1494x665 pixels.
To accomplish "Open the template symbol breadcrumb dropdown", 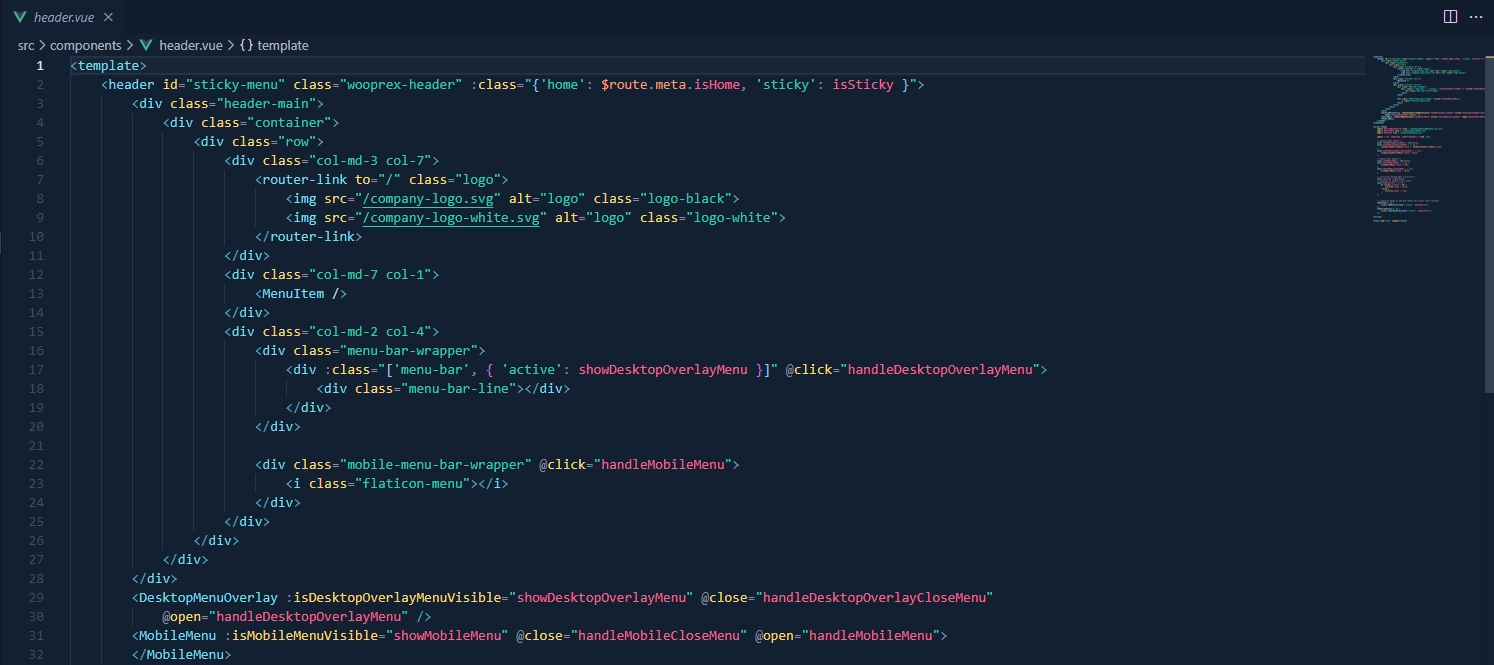I will 281,45.
